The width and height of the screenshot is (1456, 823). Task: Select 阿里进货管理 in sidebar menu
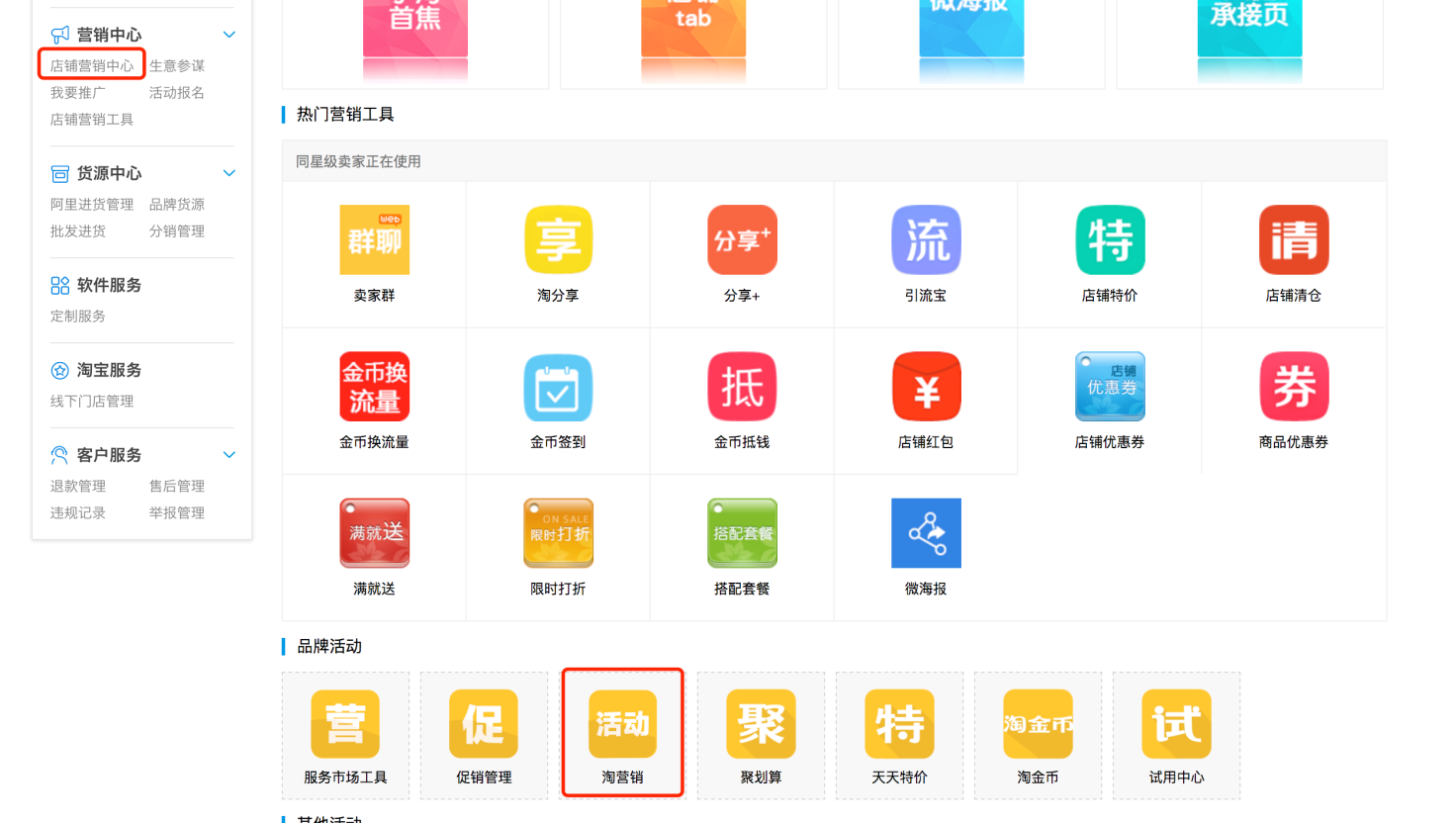tap(92, 204)
